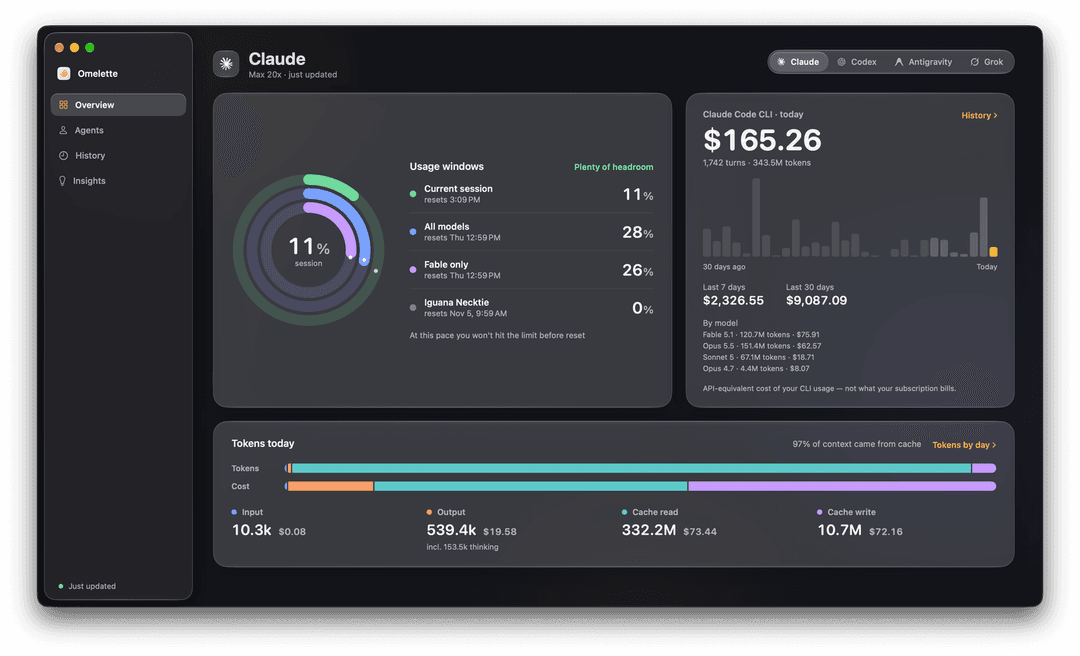Click the incl. 153.5k thinking note
Viewport: 1080px width, 656px height.
click(462, 547)
